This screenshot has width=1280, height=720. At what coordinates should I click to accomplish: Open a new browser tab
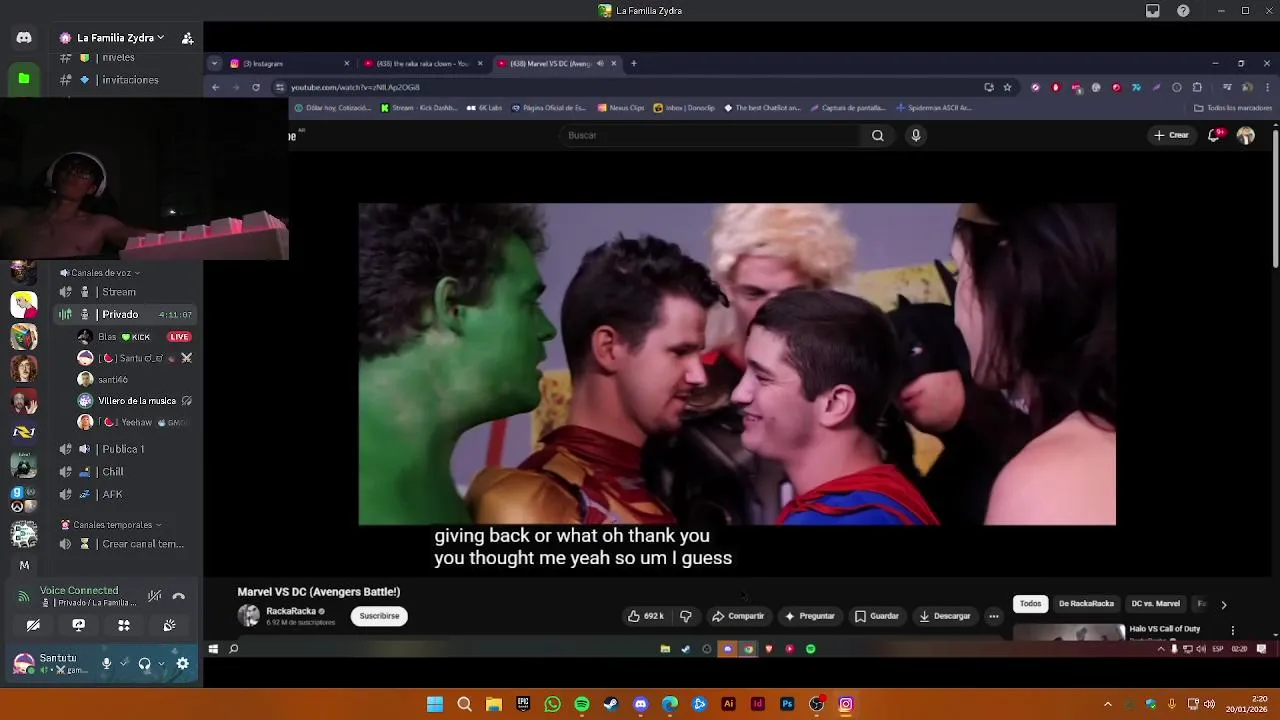633,63
